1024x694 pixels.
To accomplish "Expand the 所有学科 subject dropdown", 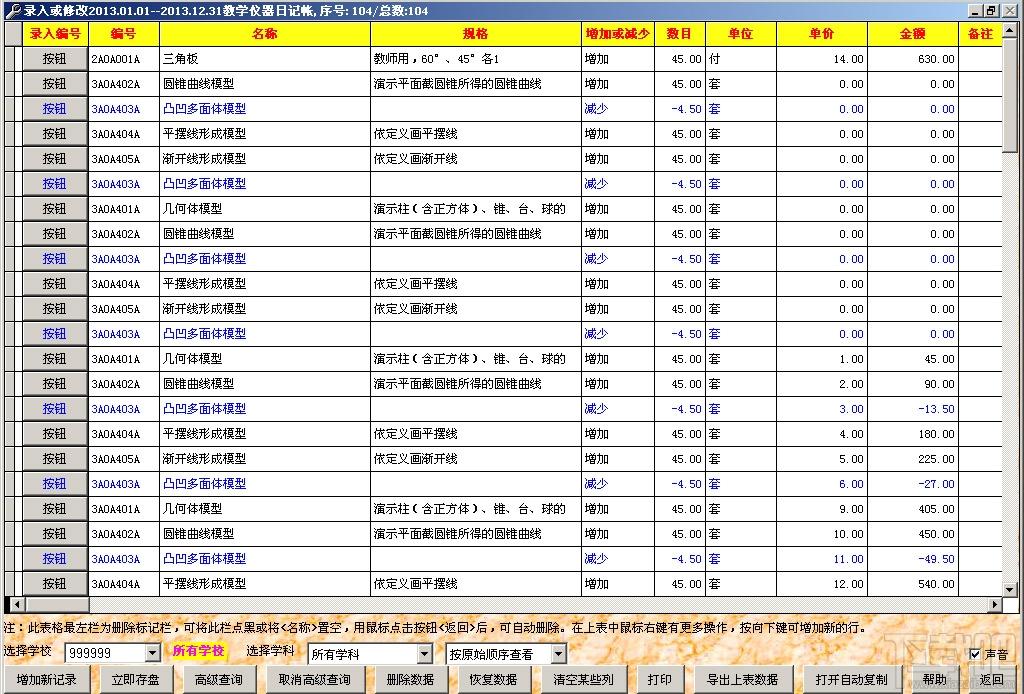I will (x=424, y=654).
